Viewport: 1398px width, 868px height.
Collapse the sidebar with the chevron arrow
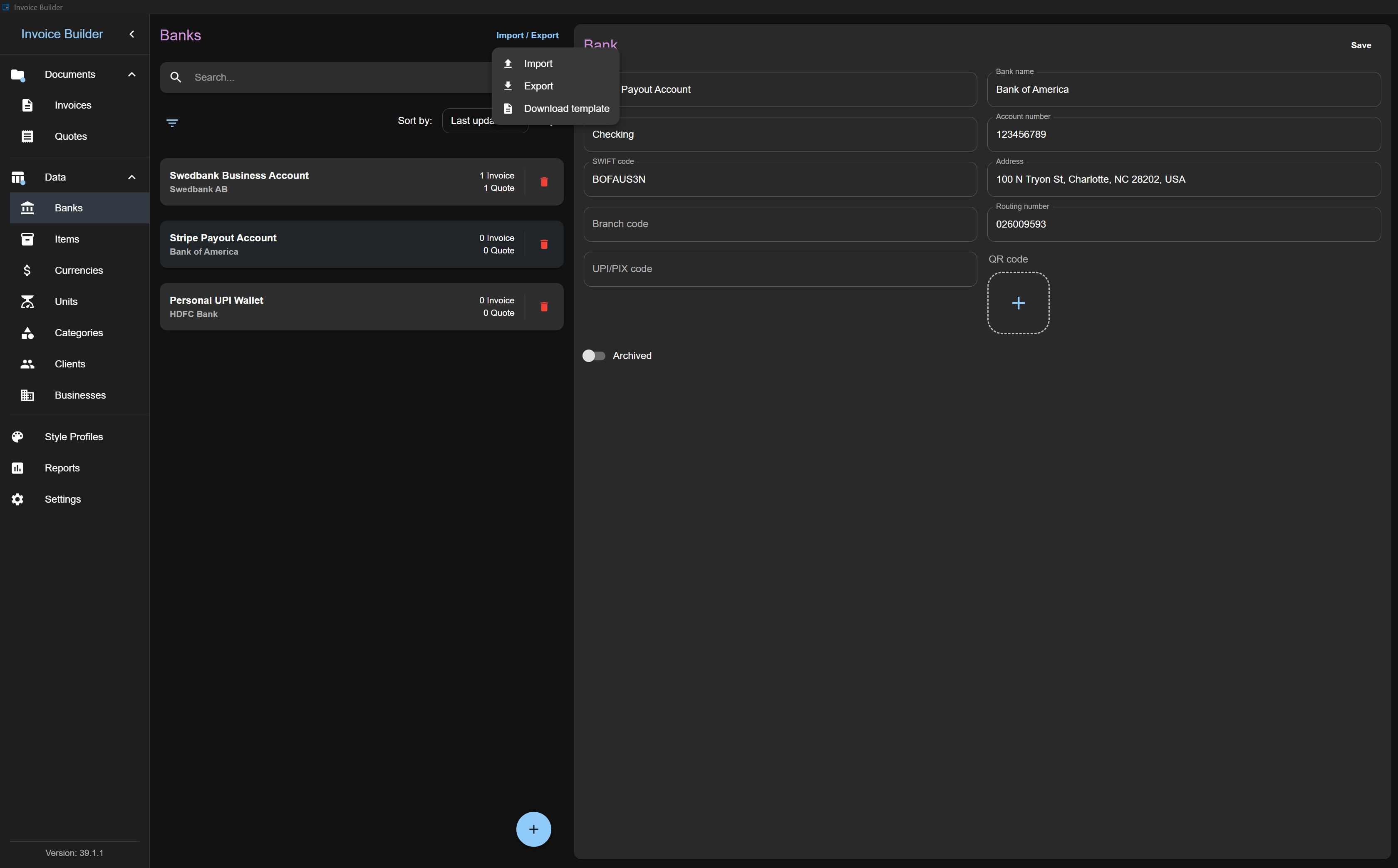point(131,35)
